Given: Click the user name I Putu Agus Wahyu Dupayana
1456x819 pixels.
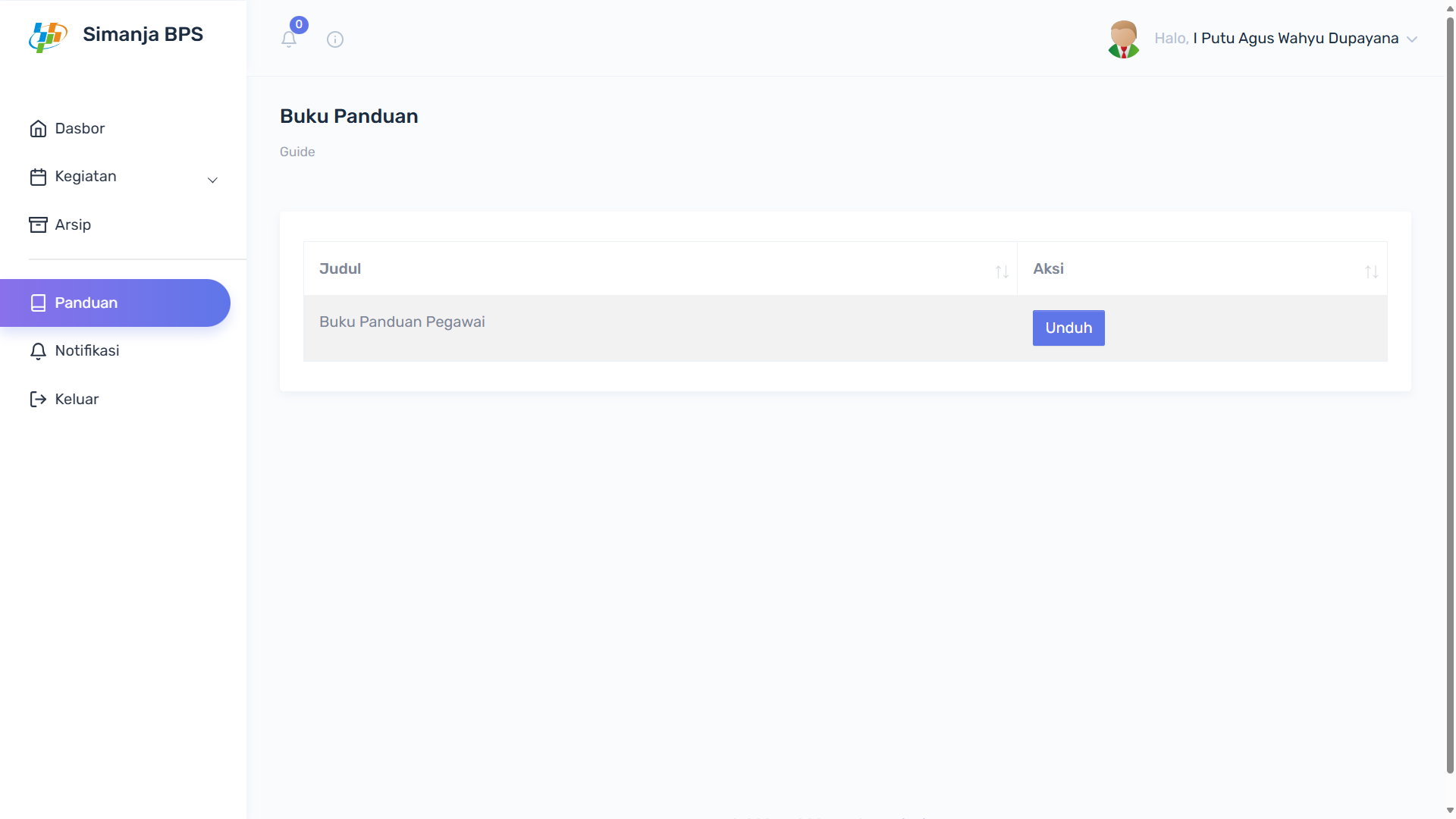Looking at the screenshot, I should (x=1295, y=39).
